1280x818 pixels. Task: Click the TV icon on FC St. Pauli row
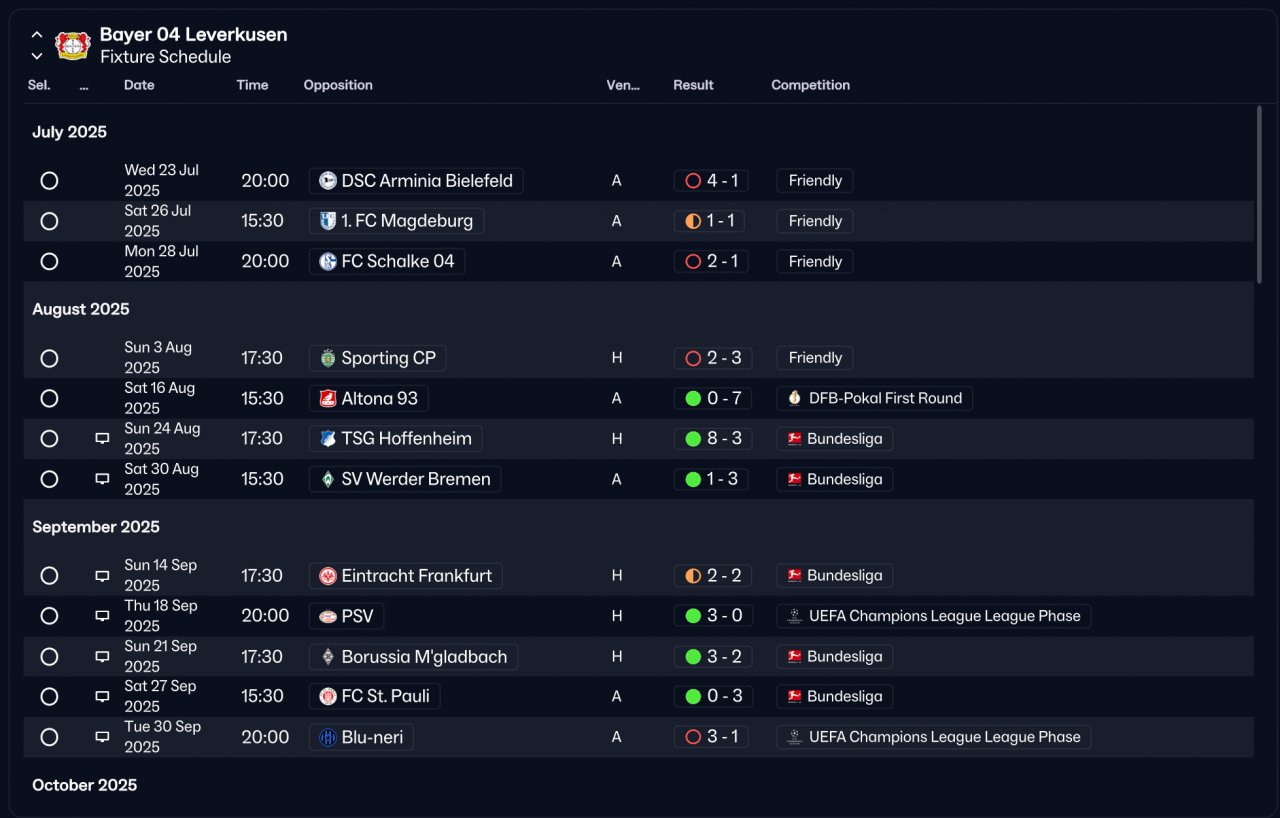click(102, 697)
